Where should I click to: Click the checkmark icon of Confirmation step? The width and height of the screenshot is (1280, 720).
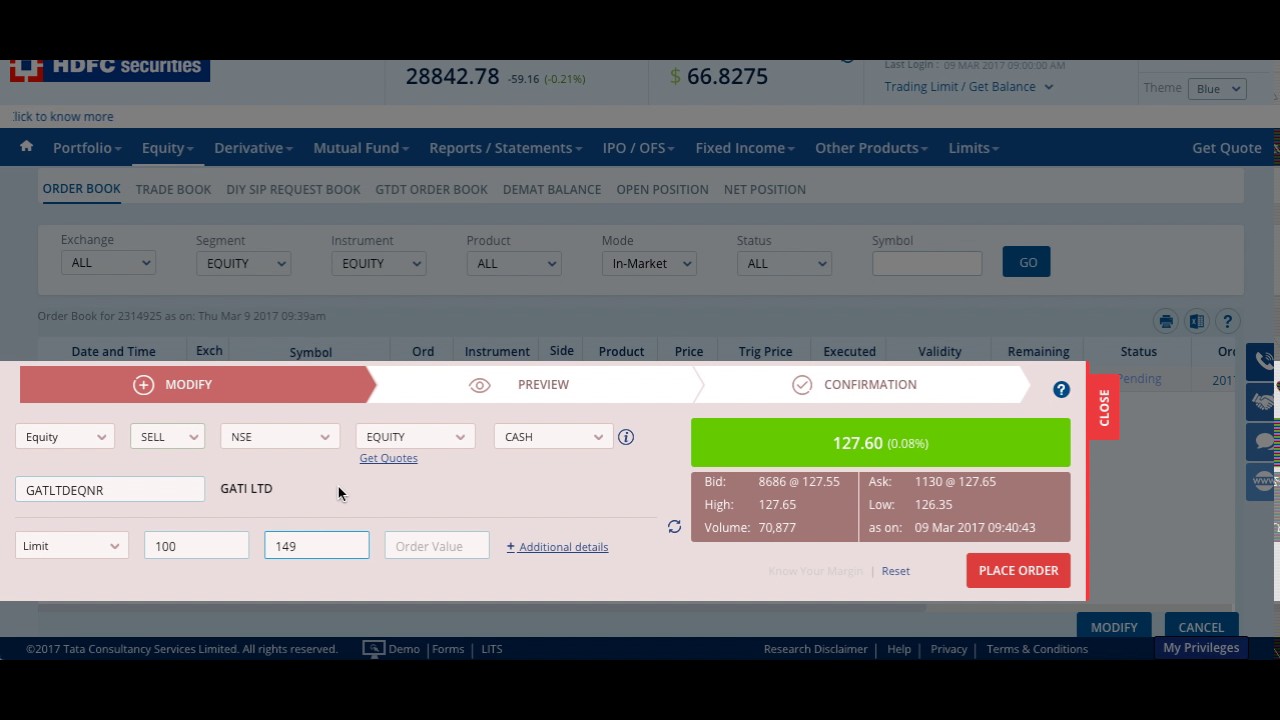pos(802,385)
